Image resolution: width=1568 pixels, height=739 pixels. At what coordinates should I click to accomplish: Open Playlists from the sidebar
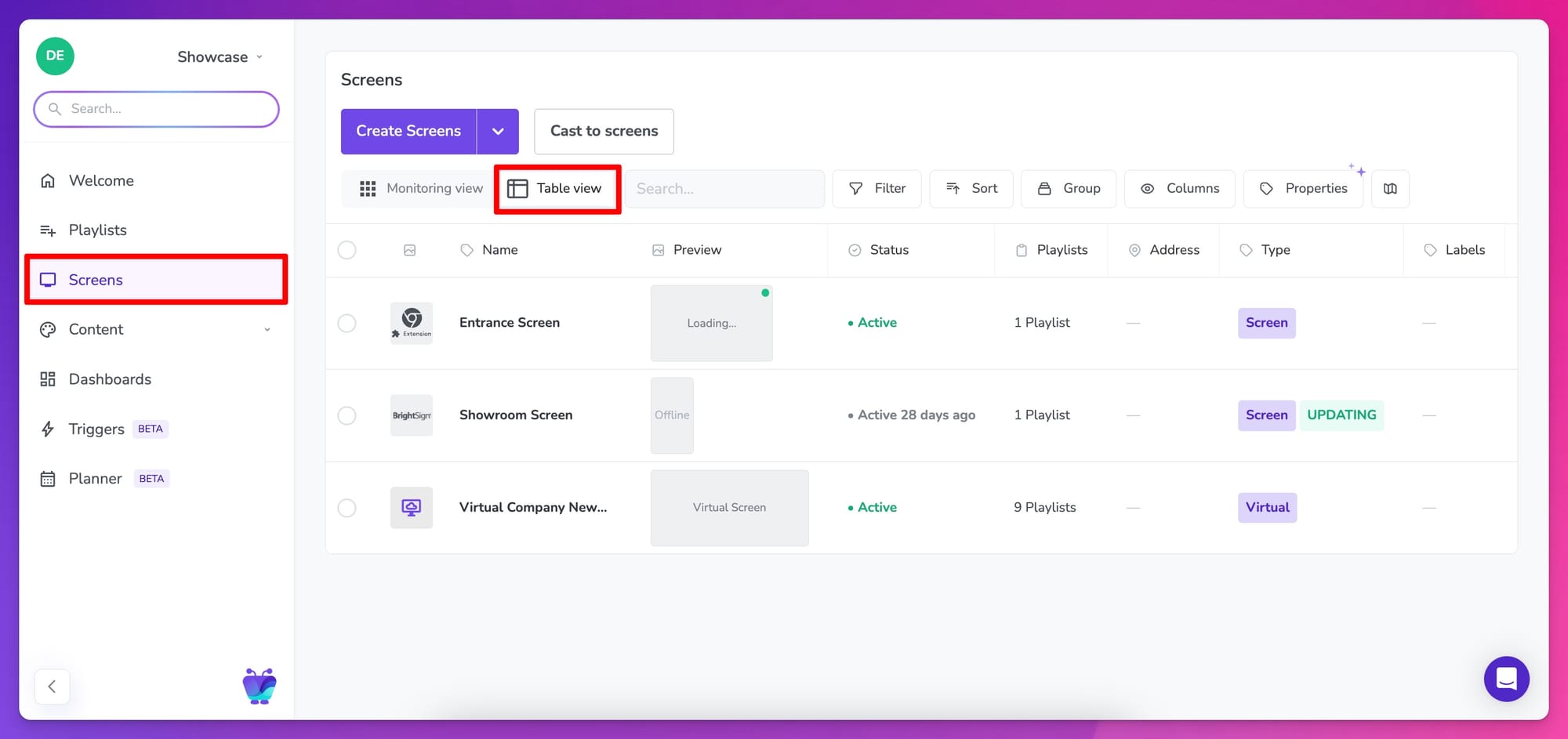click(x=97, y=230)
